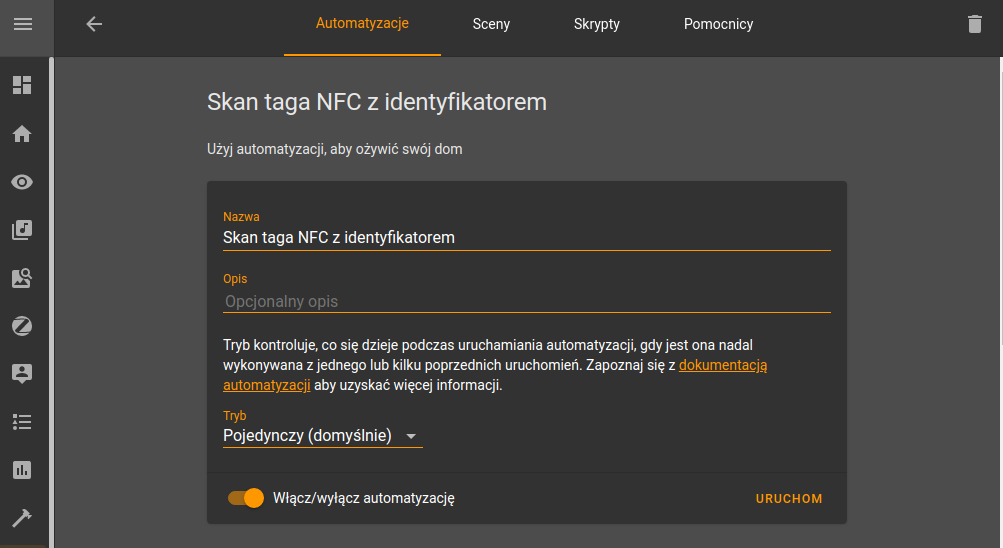Toggle the Włącz/wyłącz automatyzację switch
Screen dimensions: 1003x548
click(x=246, y=498)
